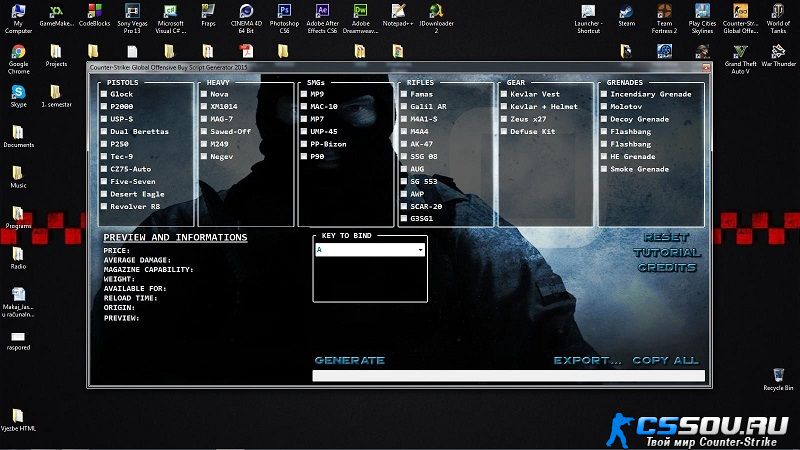Select the Negev checkbox
The height and width of the screenshot is (450, 800).
tap(204, 157)
